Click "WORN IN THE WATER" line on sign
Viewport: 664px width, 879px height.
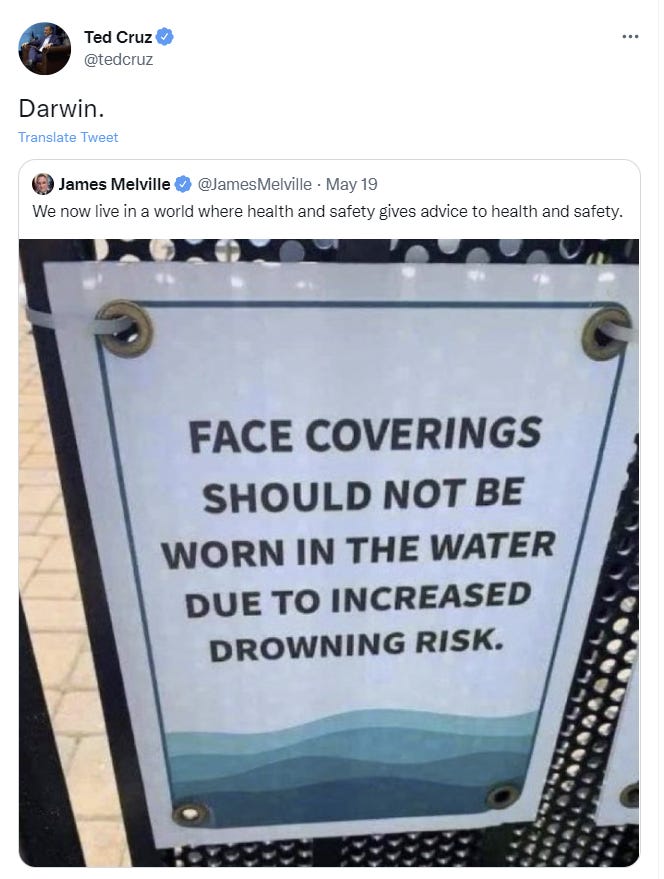coord(358,548)
